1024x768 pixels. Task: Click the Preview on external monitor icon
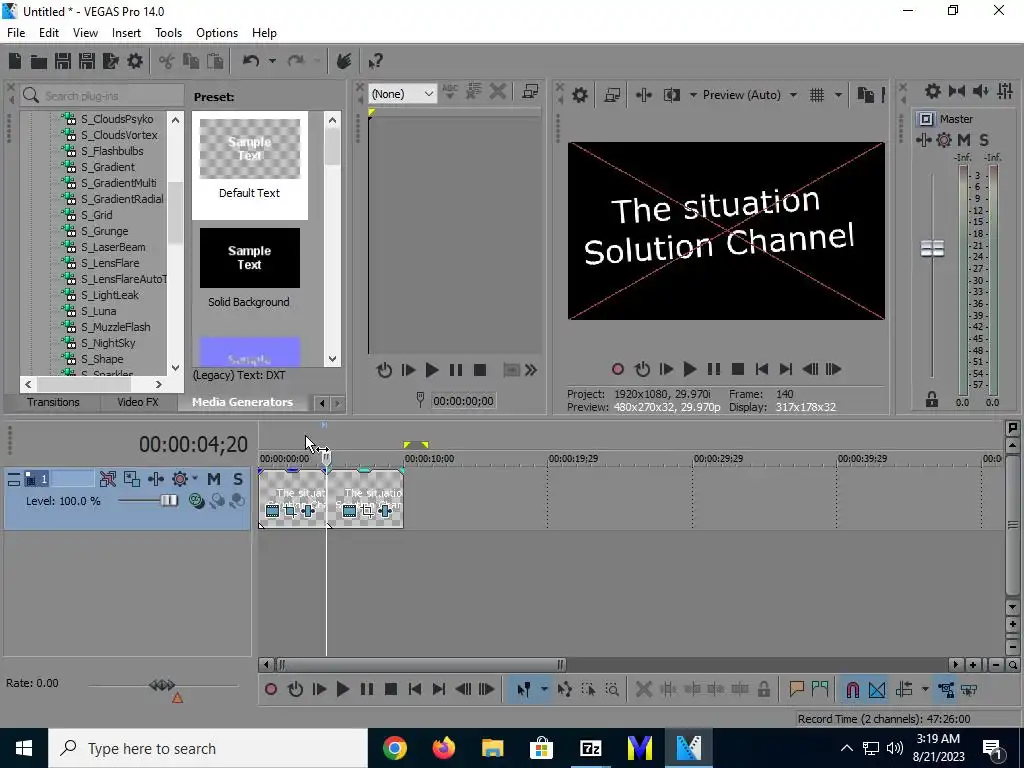click(612, 95)
